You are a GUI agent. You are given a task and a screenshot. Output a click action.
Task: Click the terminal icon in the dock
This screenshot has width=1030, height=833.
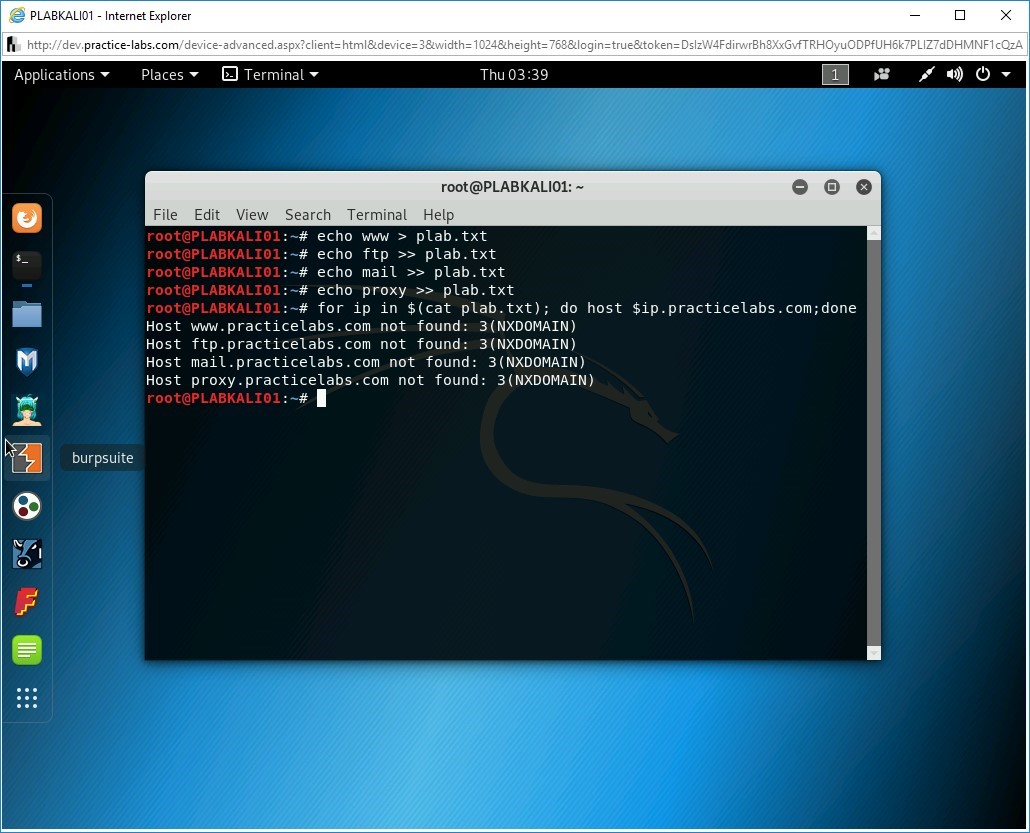tap(27, 266)
